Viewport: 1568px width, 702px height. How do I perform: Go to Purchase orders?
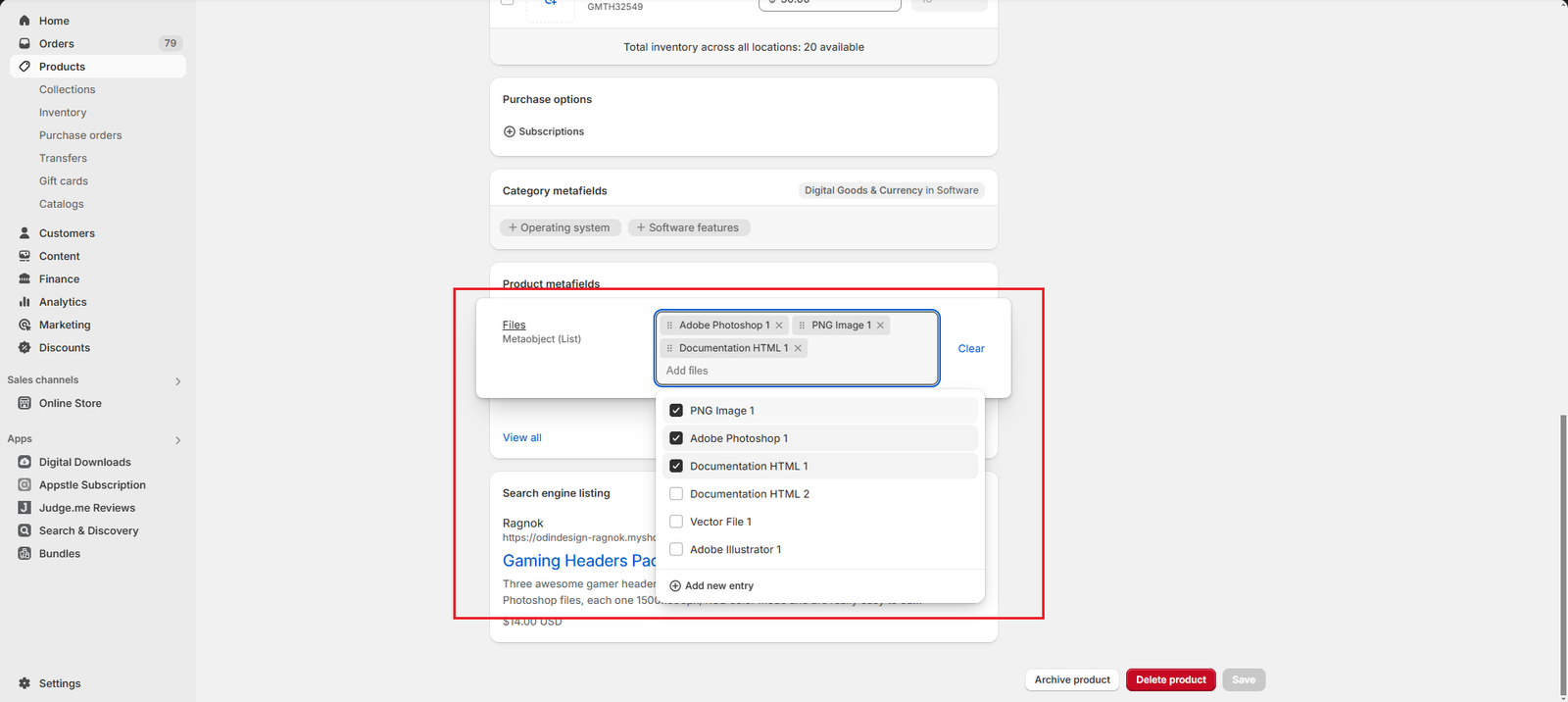click(x=80, y=135)
